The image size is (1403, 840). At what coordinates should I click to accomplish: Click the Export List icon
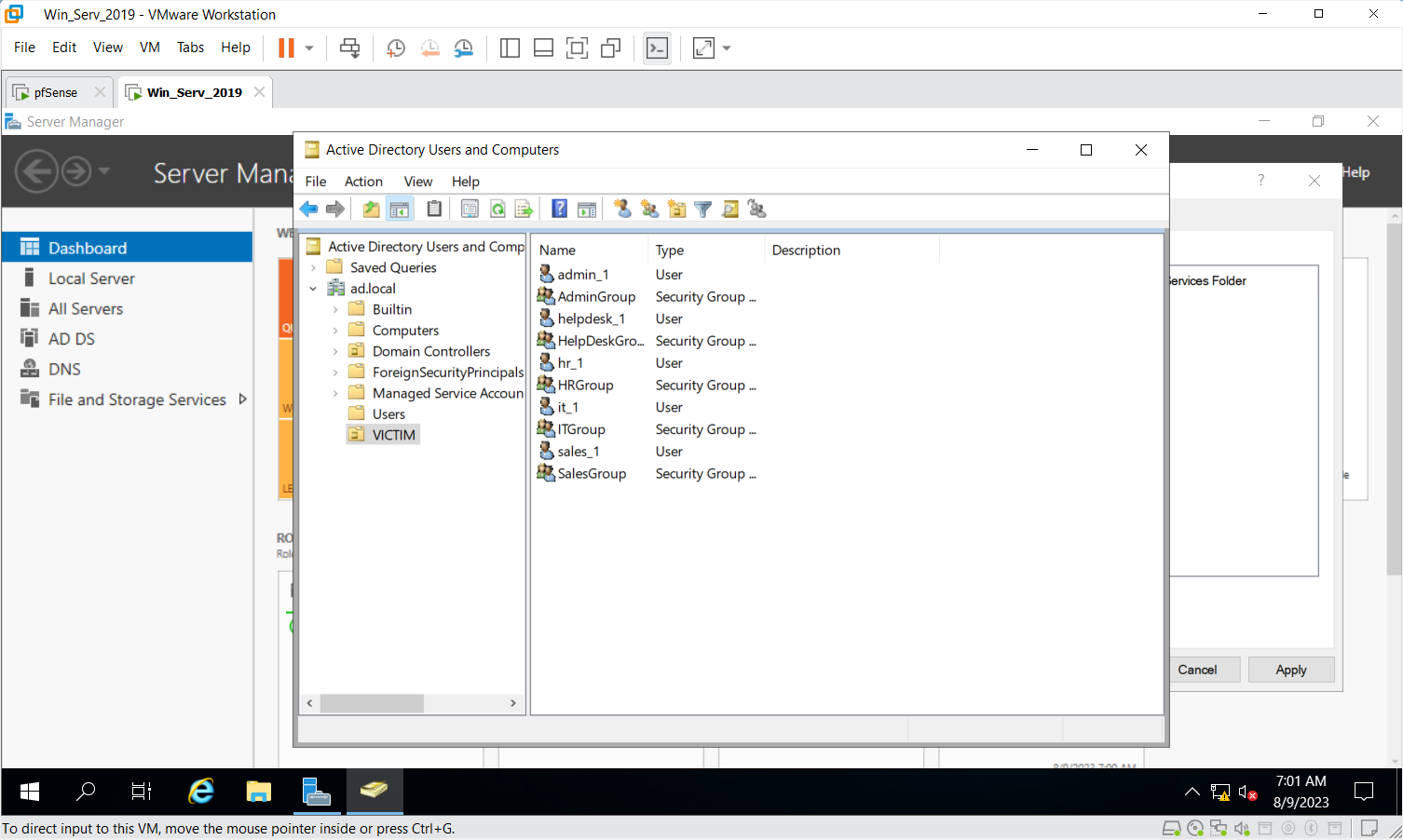point(524,209)
